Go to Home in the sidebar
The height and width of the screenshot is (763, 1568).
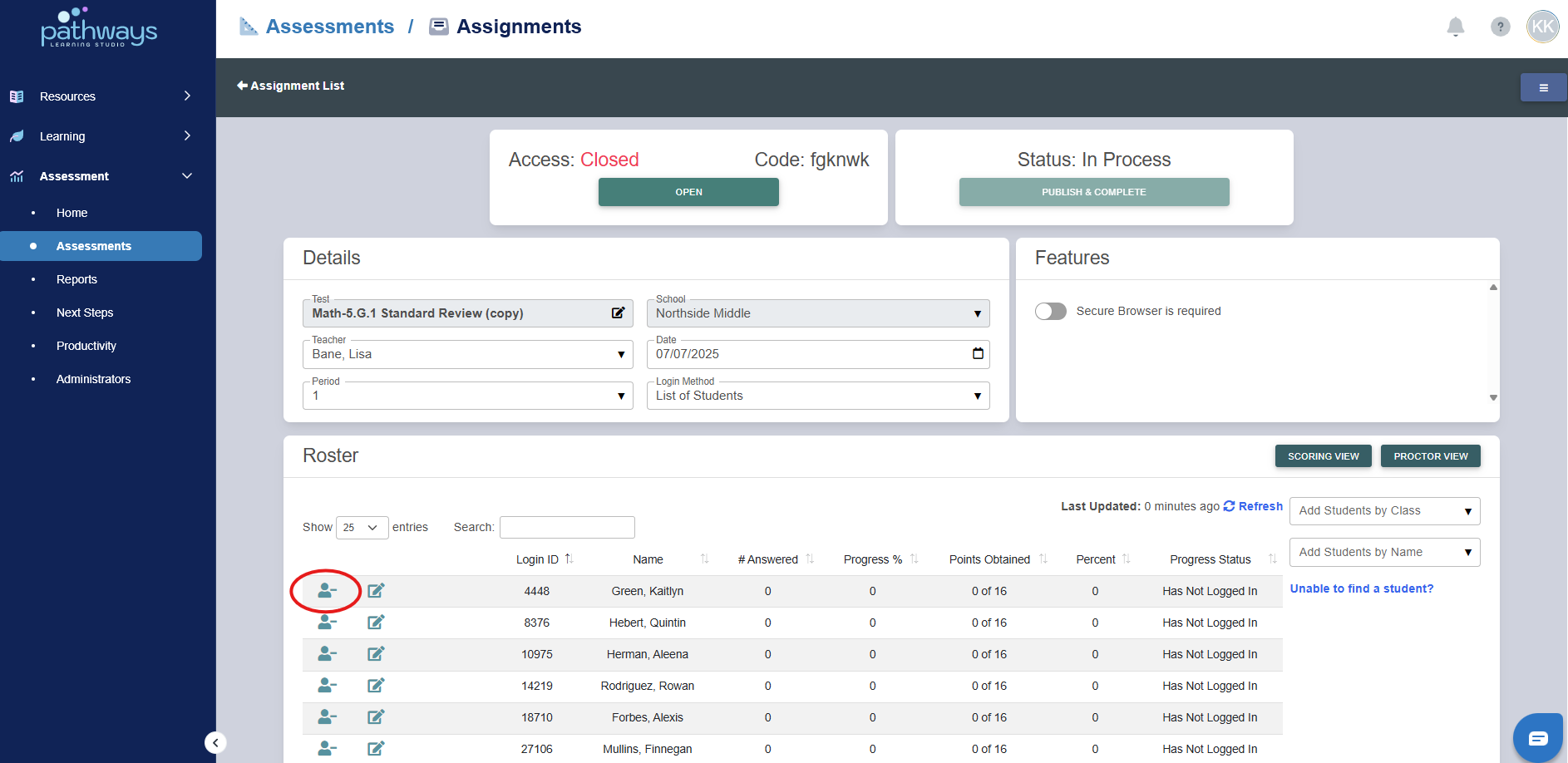pyautogui.click(x=71, y=213)
